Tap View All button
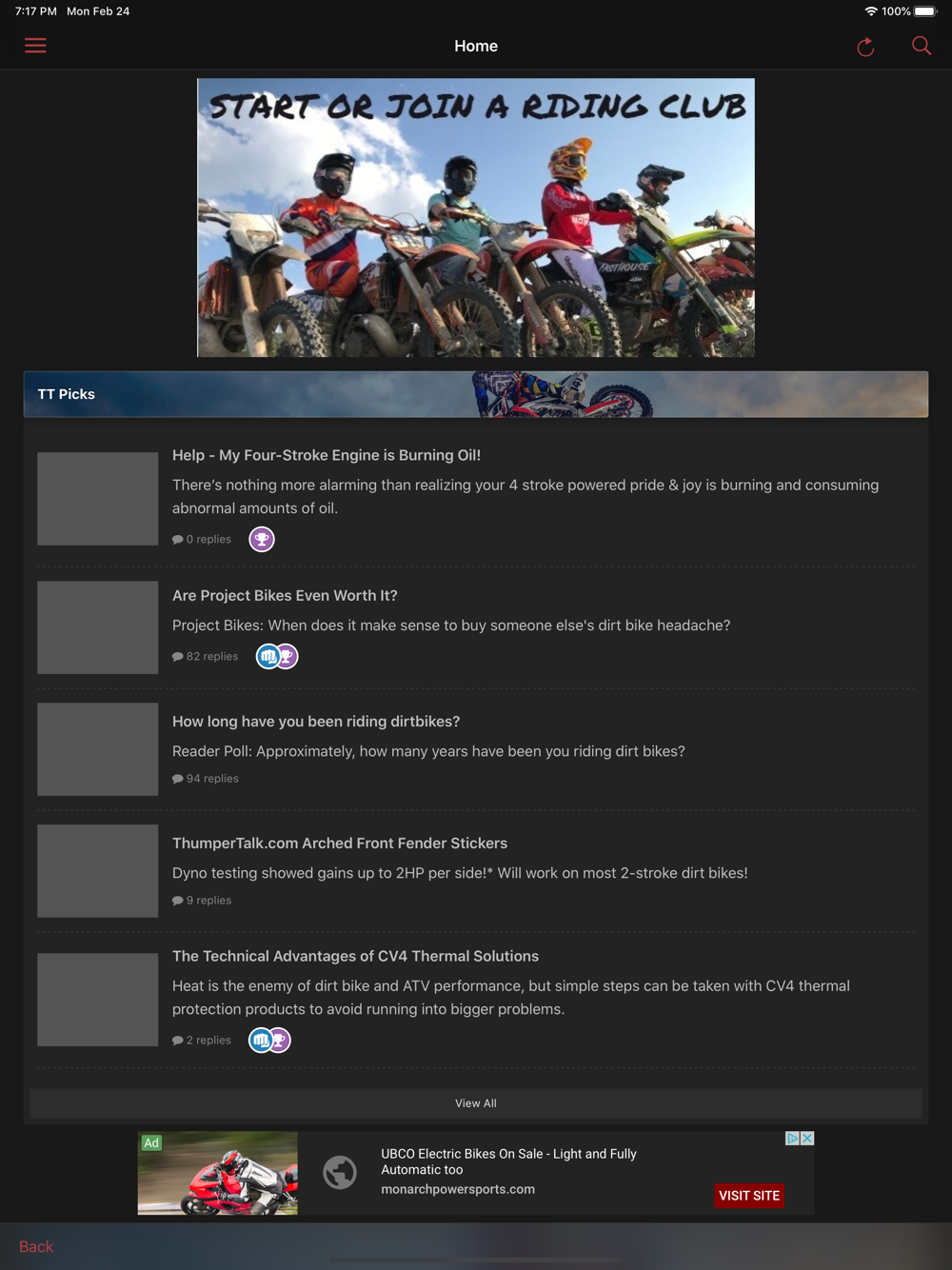Viewport: 952px width, 1270px height. point(476,1103)
